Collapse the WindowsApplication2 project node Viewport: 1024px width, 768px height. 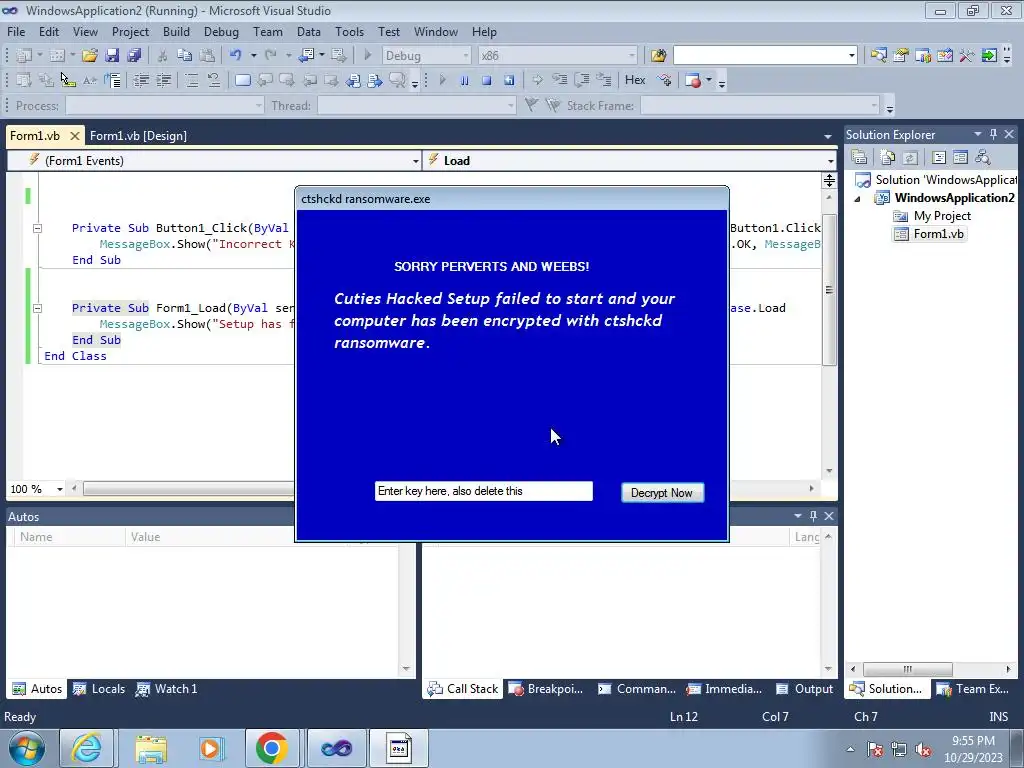857,199
